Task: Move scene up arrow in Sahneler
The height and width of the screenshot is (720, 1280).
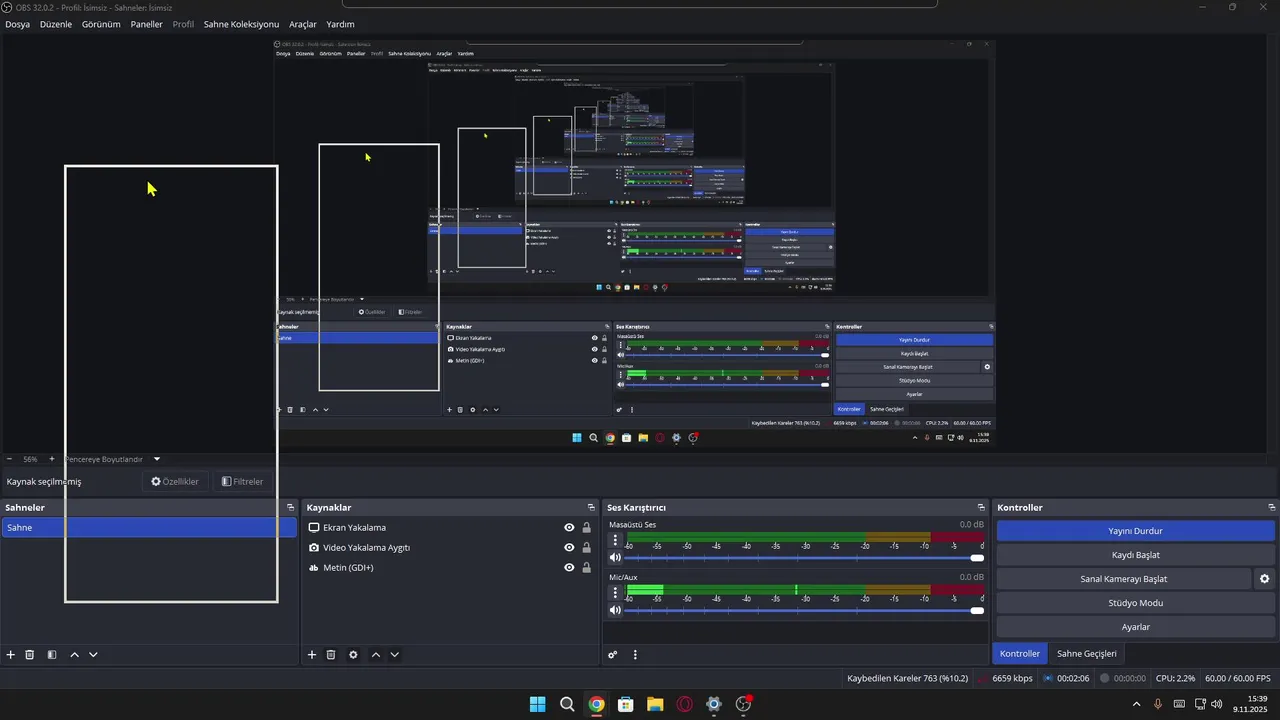Action: (74, 655)
